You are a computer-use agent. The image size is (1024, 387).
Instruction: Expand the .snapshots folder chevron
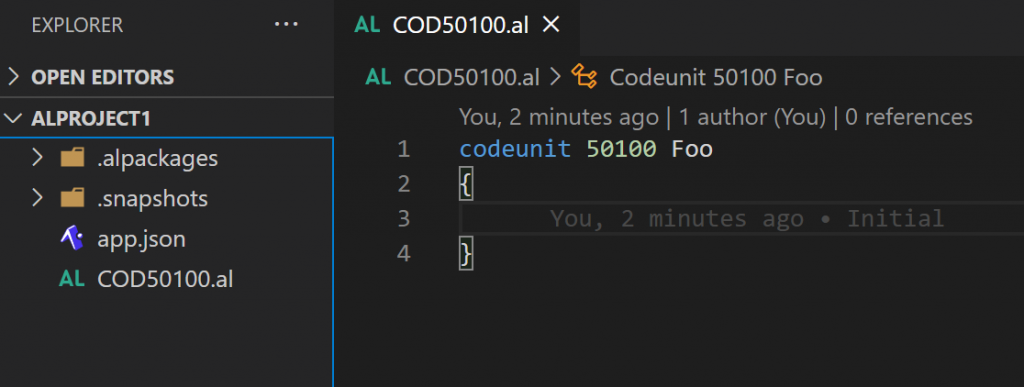[37, 198]
